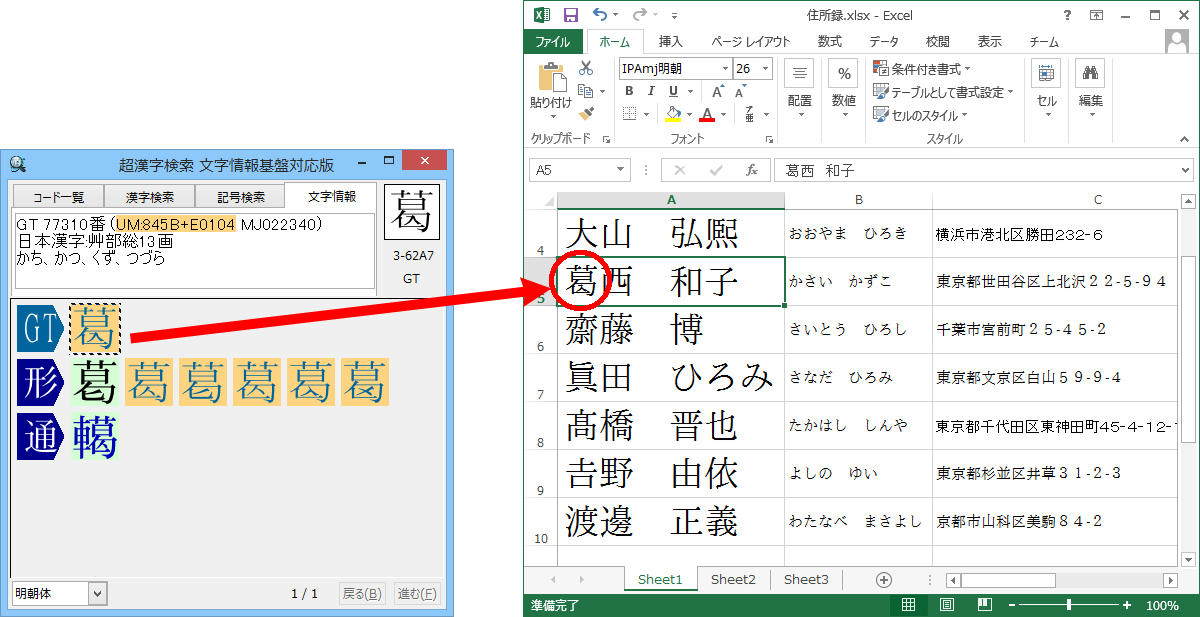This screenshot has height=617, width=1200.
Task: Open the 編集 binoculars editing group
Action: pos(1090,86)
